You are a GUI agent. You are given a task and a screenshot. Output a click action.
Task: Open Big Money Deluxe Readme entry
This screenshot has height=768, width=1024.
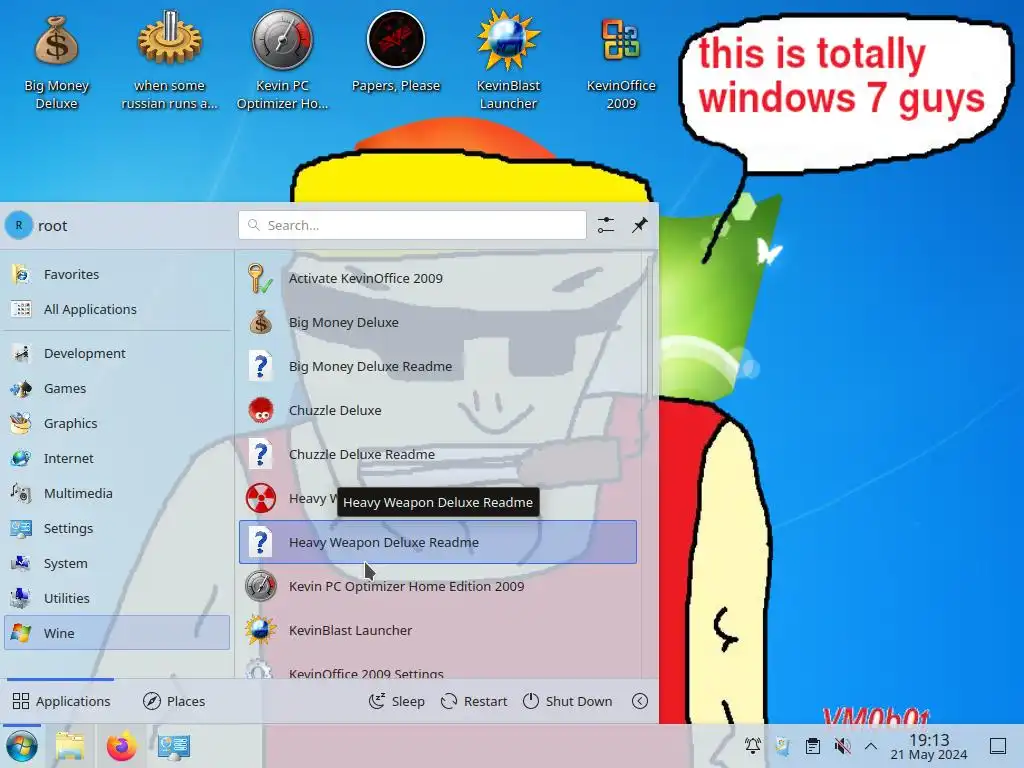click(438, 366)
